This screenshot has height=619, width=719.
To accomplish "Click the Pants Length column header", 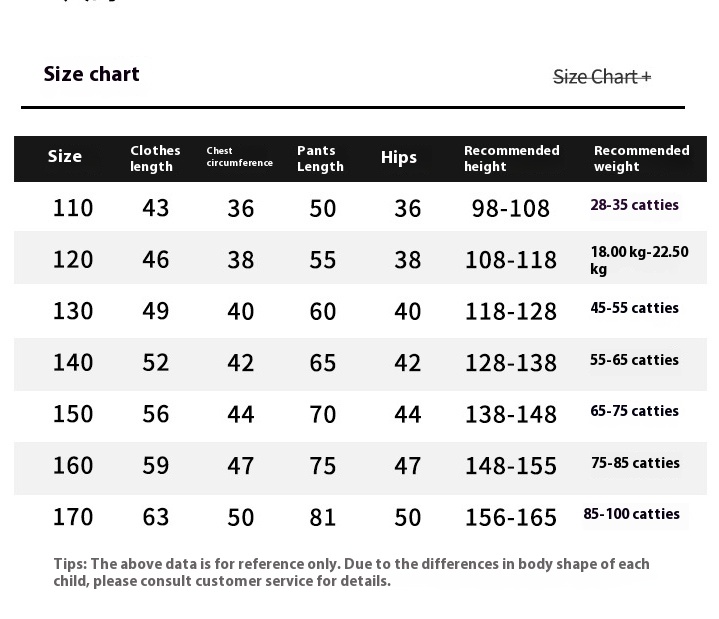I will (x=320, y=158).
